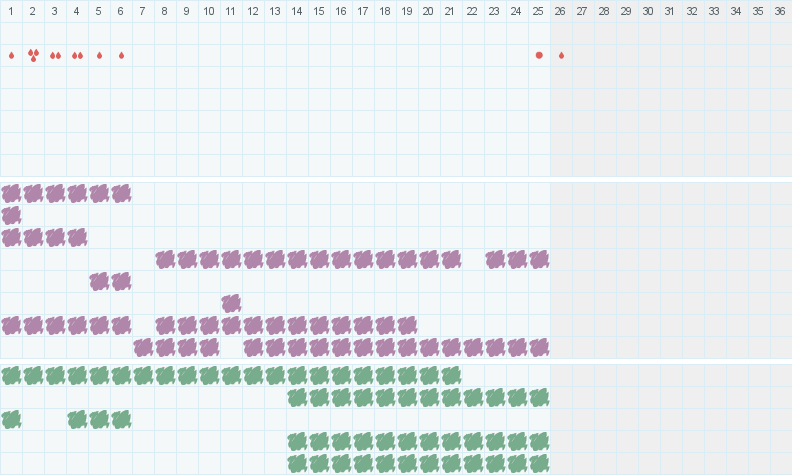Click the day 30 column header

point(648,11)
